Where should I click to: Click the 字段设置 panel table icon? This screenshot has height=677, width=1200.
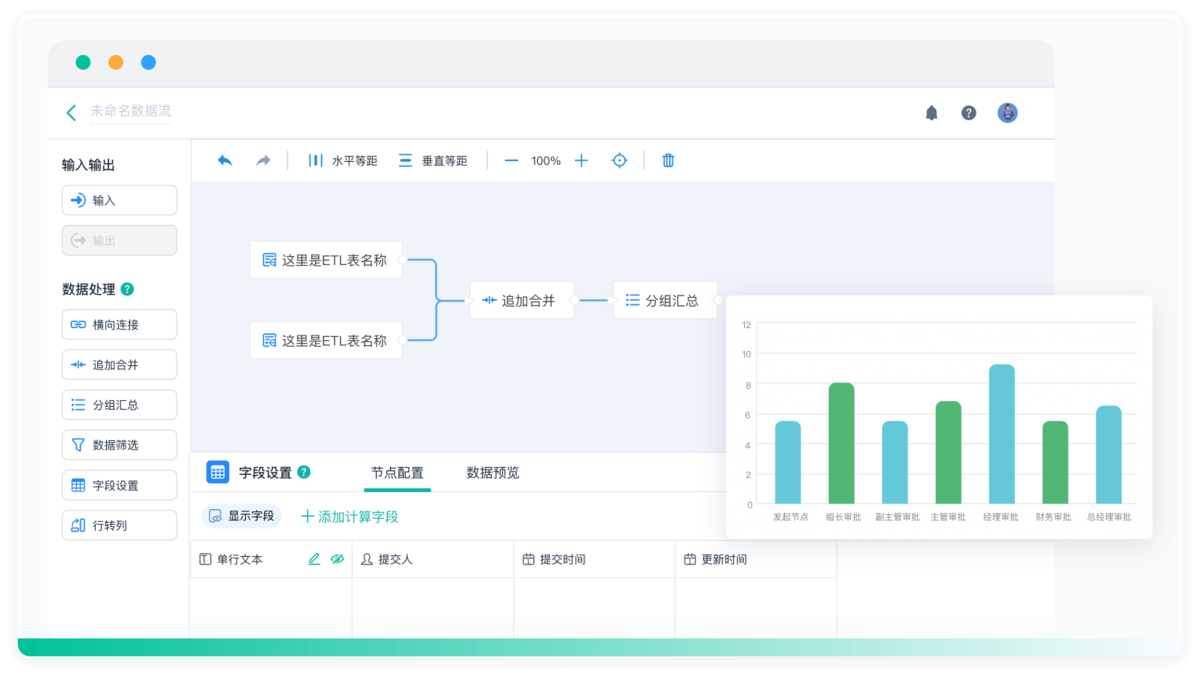[x=218, y=472]
